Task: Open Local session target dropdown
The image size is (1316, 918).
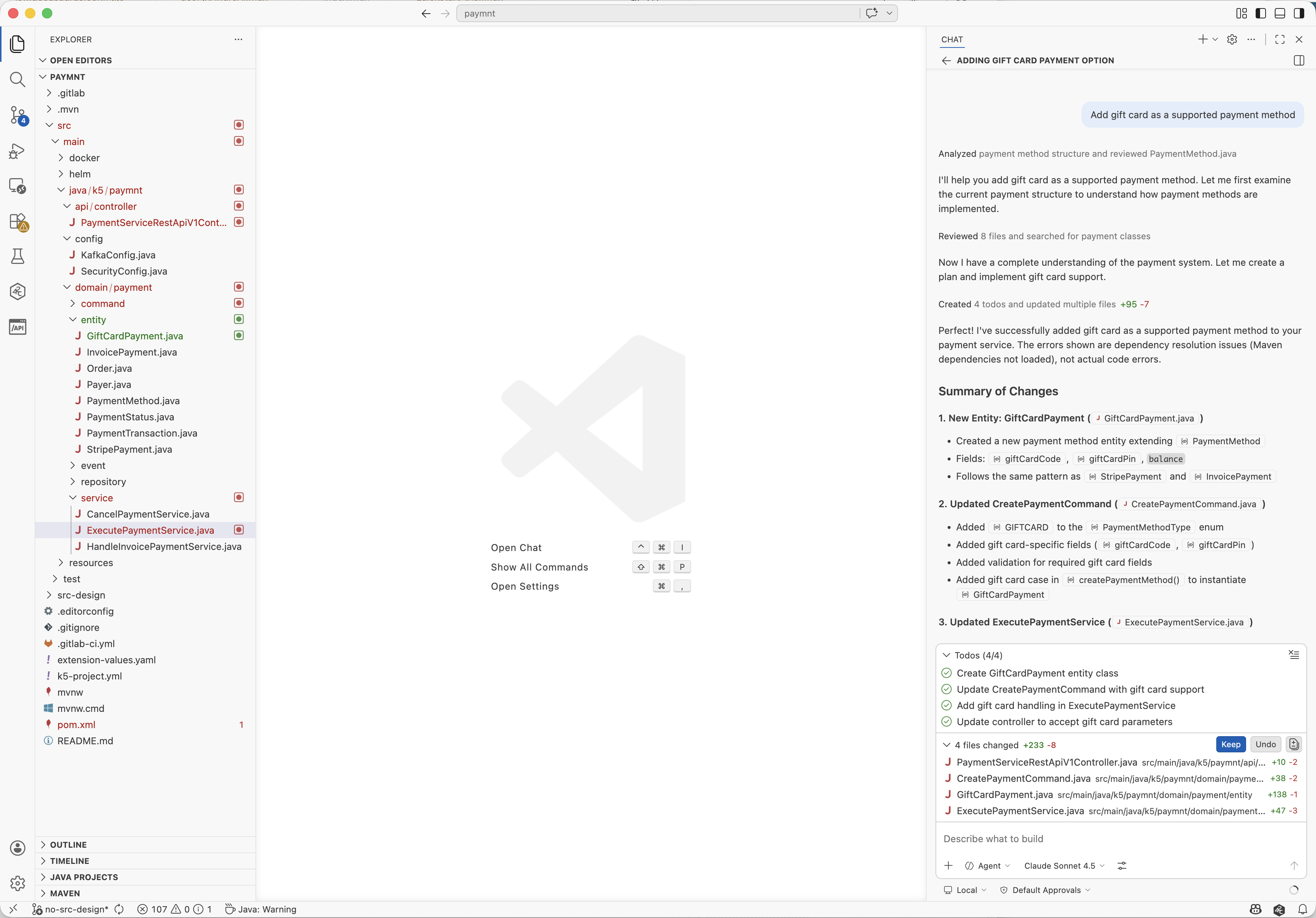Action: point(965,890)
